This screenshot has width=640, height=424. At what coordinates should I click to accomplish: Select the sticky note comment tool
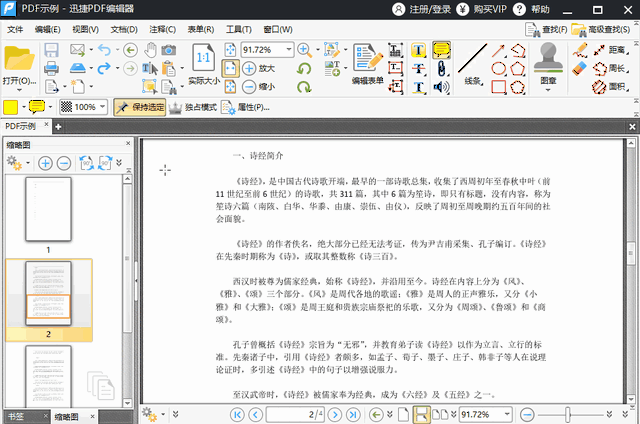tap(441, 50)
